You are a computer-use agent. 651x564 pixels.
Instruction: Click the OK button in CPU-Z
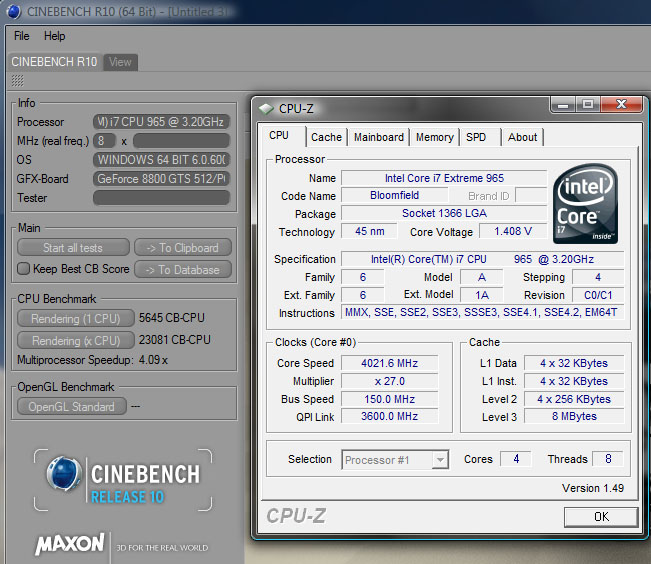(x=601, y=517)
